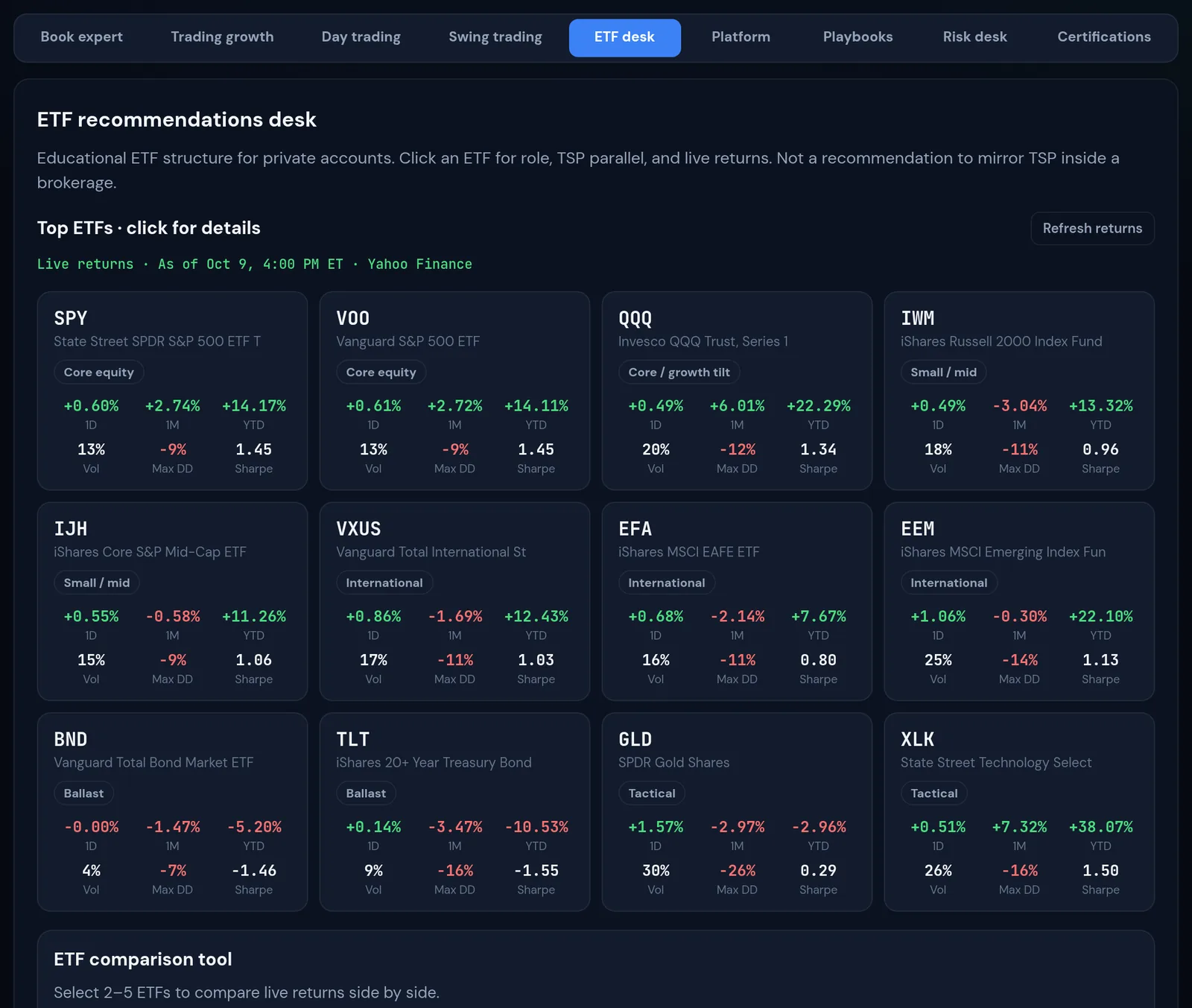
Task: Click the +22.29% YTD value on QQQ
Action: pos(818,406)
